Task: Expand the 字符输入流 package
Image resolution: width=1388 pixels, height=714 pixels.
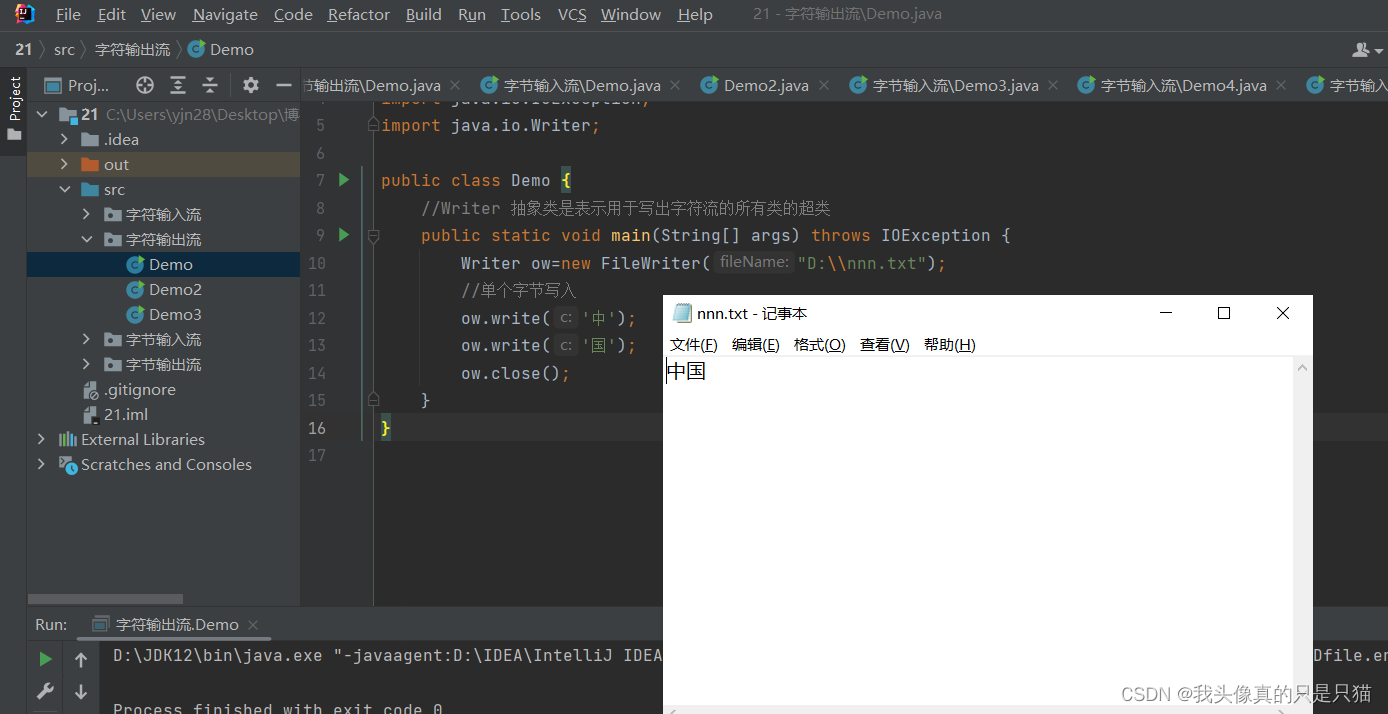Action: coord(86,214)
